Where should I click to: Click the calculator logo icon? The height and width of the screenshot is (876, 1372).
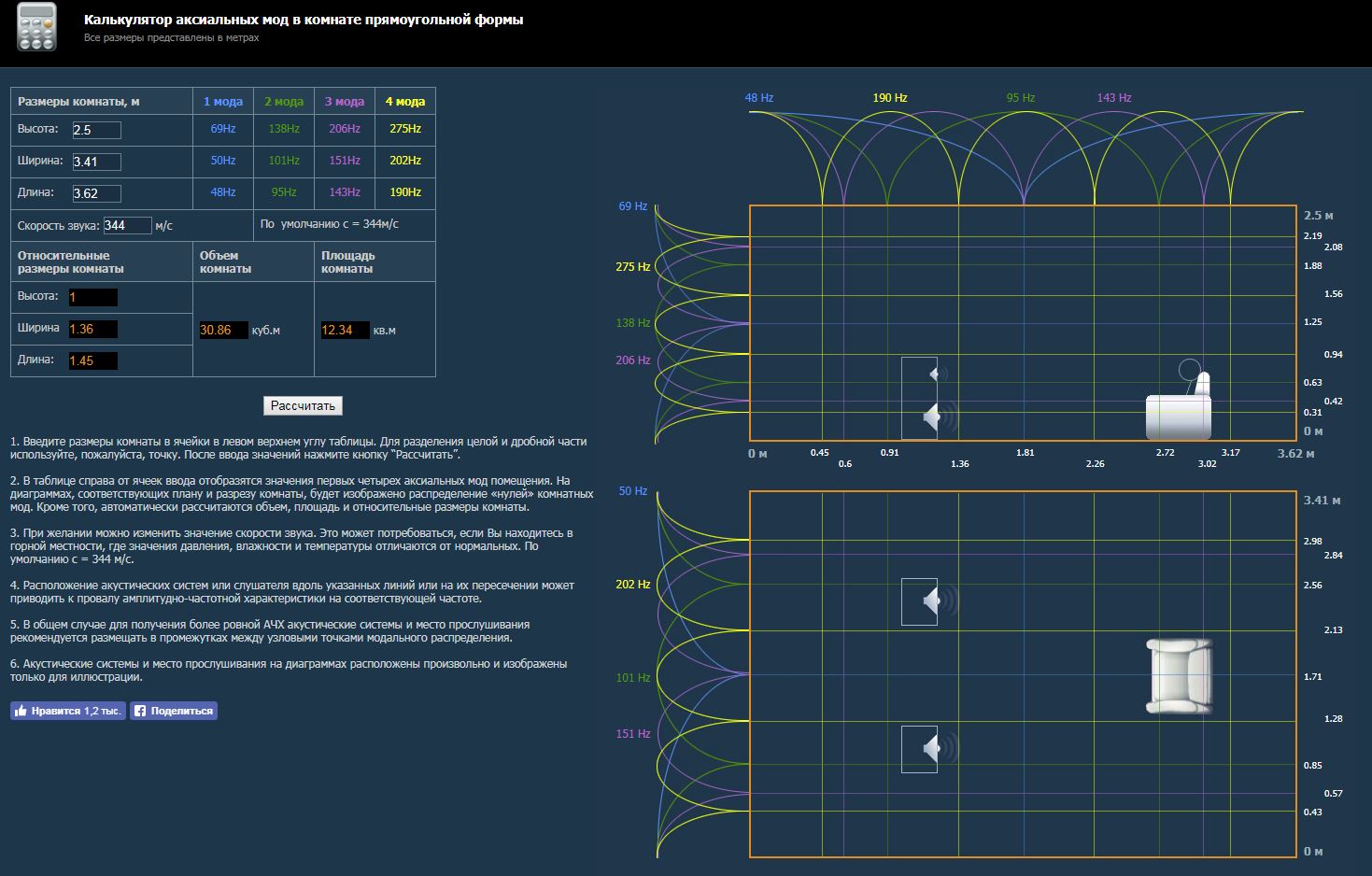pyautogui.click(x=37, y=27)
